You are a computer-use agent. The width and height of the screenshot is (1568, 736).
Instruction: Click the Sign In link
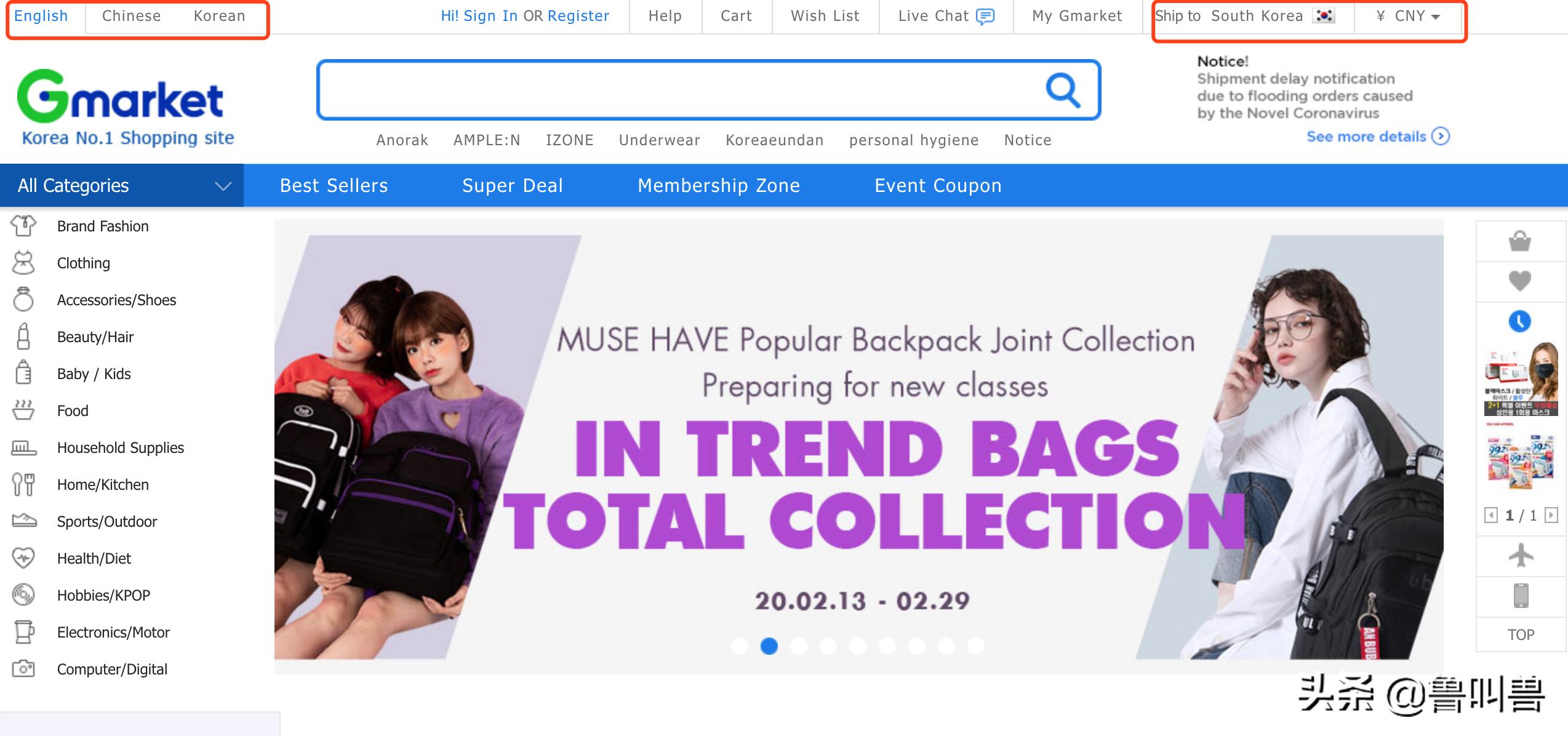490,16
